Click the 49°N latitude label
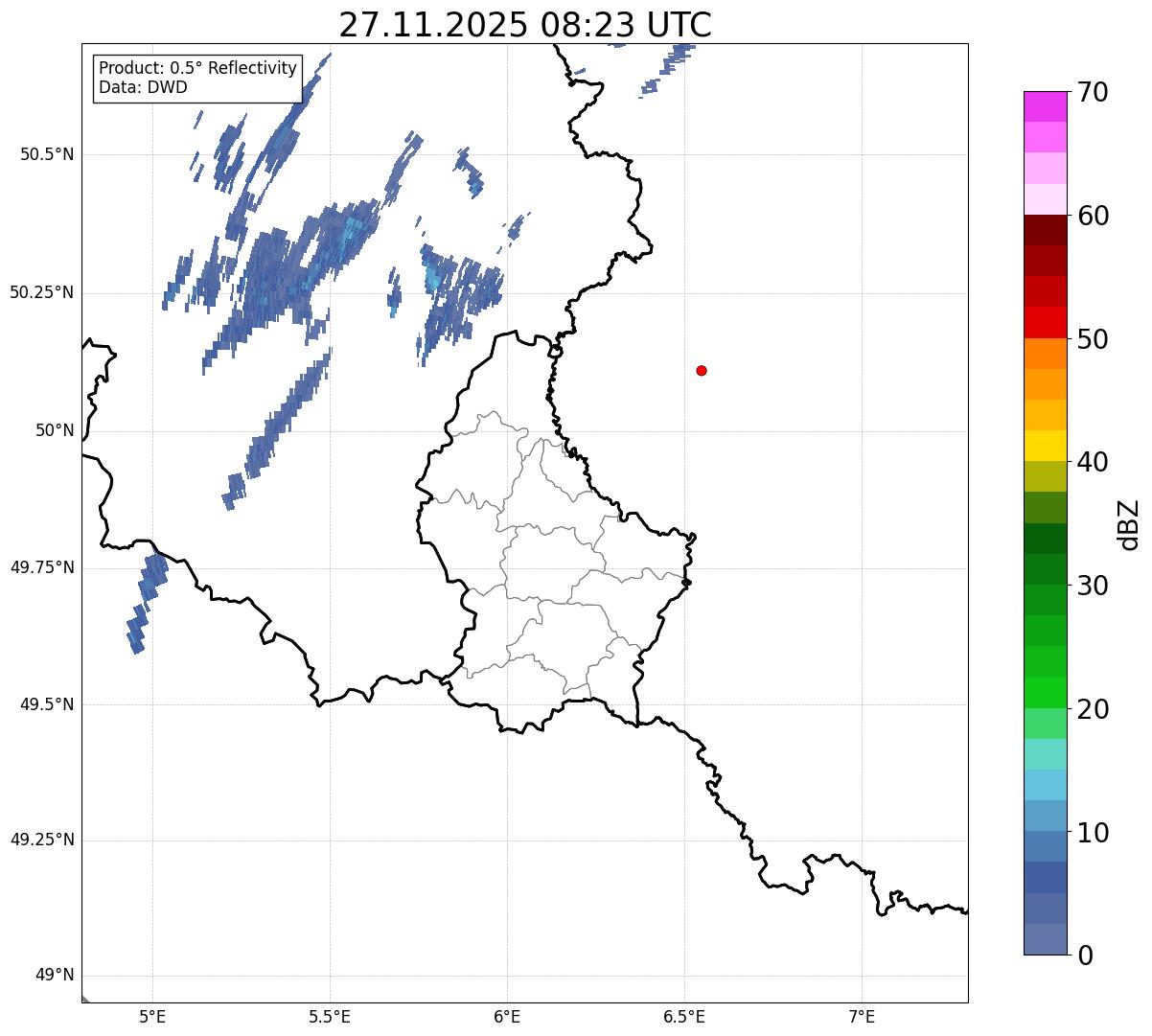This screenshot has height=1036, width=1152. pyautogui.click(x=56, y=976)
